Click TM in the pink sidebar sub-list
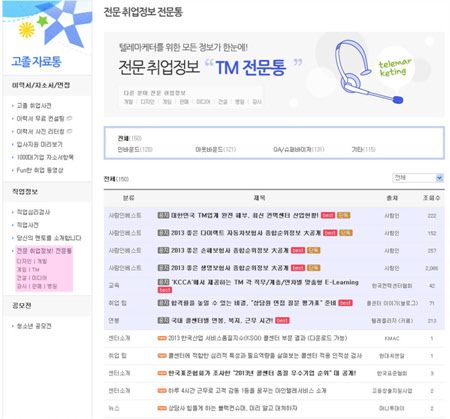Image resolution: width=450 pixels, height=419 pixels. (36, 269)
